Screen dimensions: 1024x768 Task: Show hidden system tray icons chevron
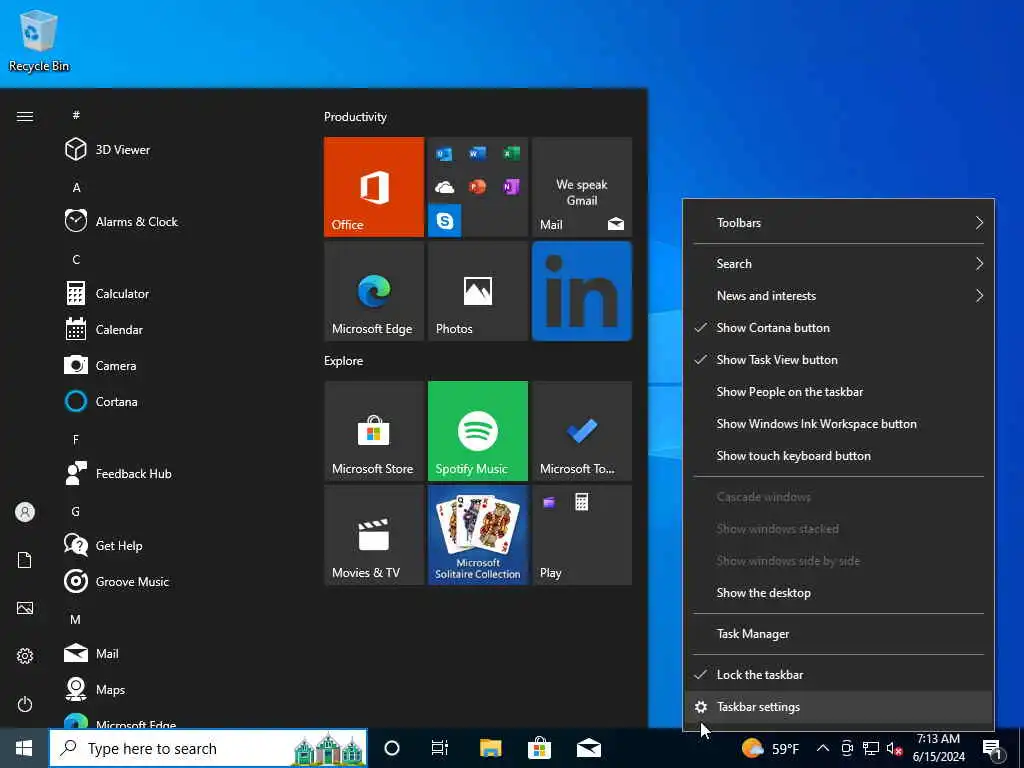coord(823,748)
